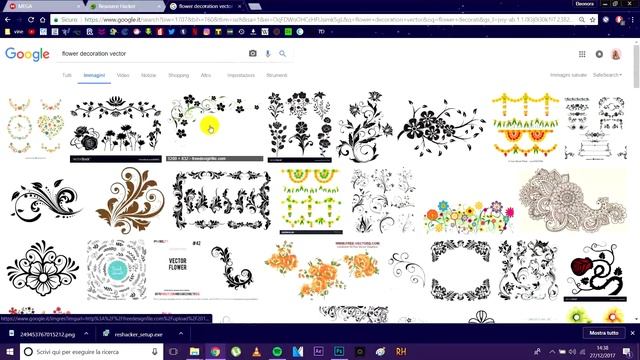Open Photoshop from the taskbar

tap(339, 351)
